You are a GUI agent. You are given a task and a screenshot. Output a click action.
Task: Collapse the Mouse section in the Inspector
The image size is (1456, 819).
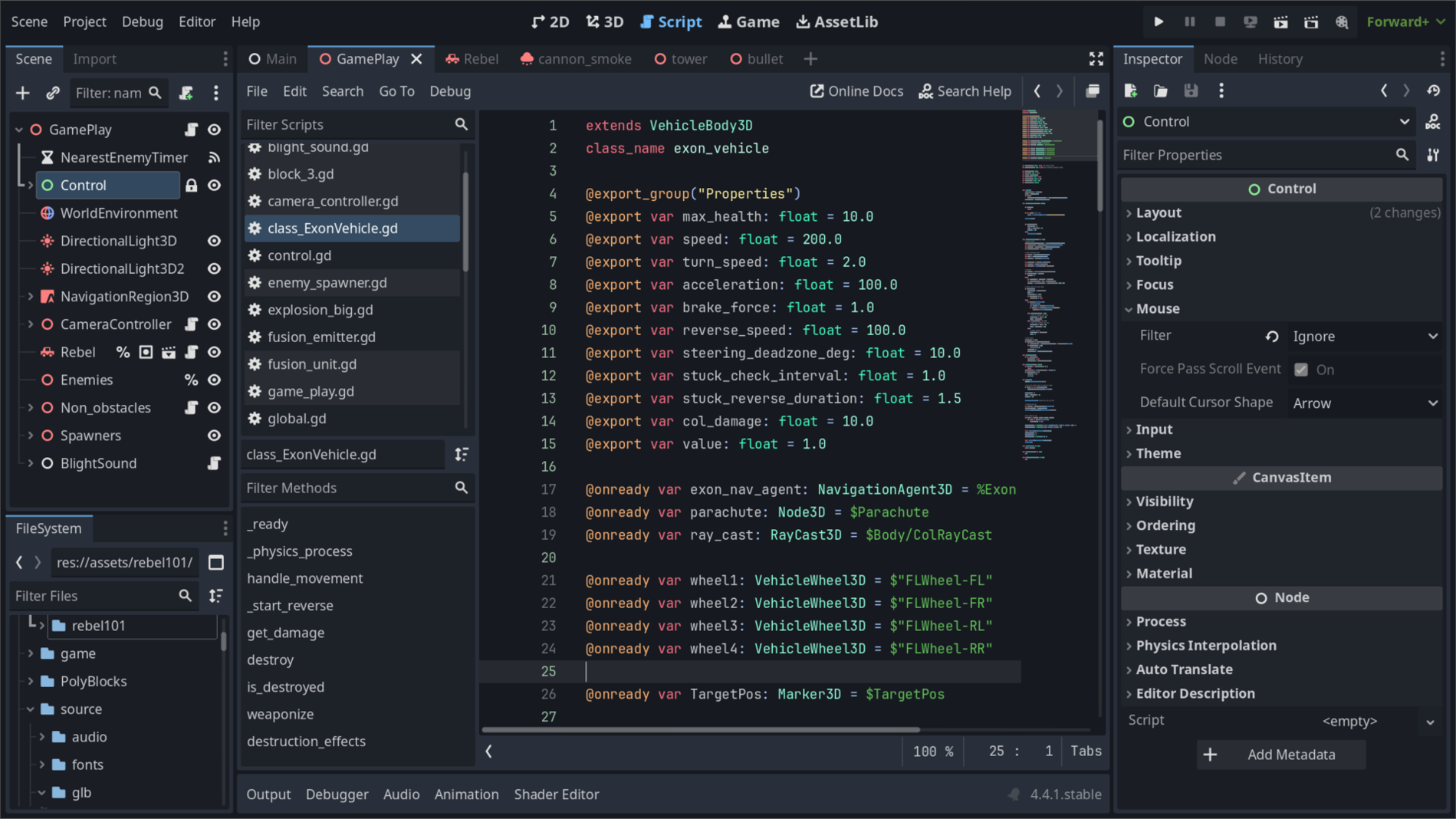click(x=1159, y=309)
